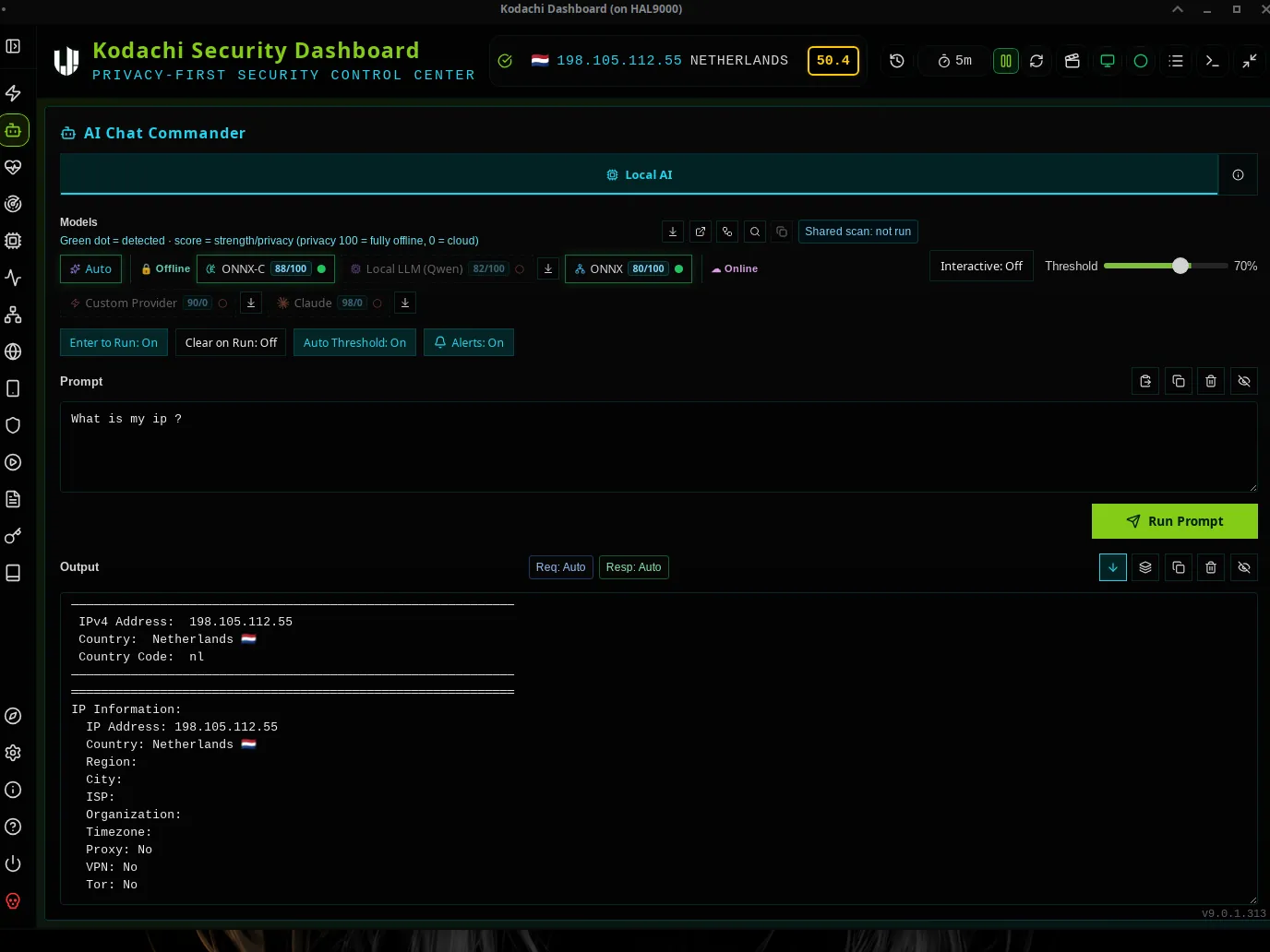Toggle the sidebar panel icon
Viewport: 1270px width, 952px height.
pos(13,46)
